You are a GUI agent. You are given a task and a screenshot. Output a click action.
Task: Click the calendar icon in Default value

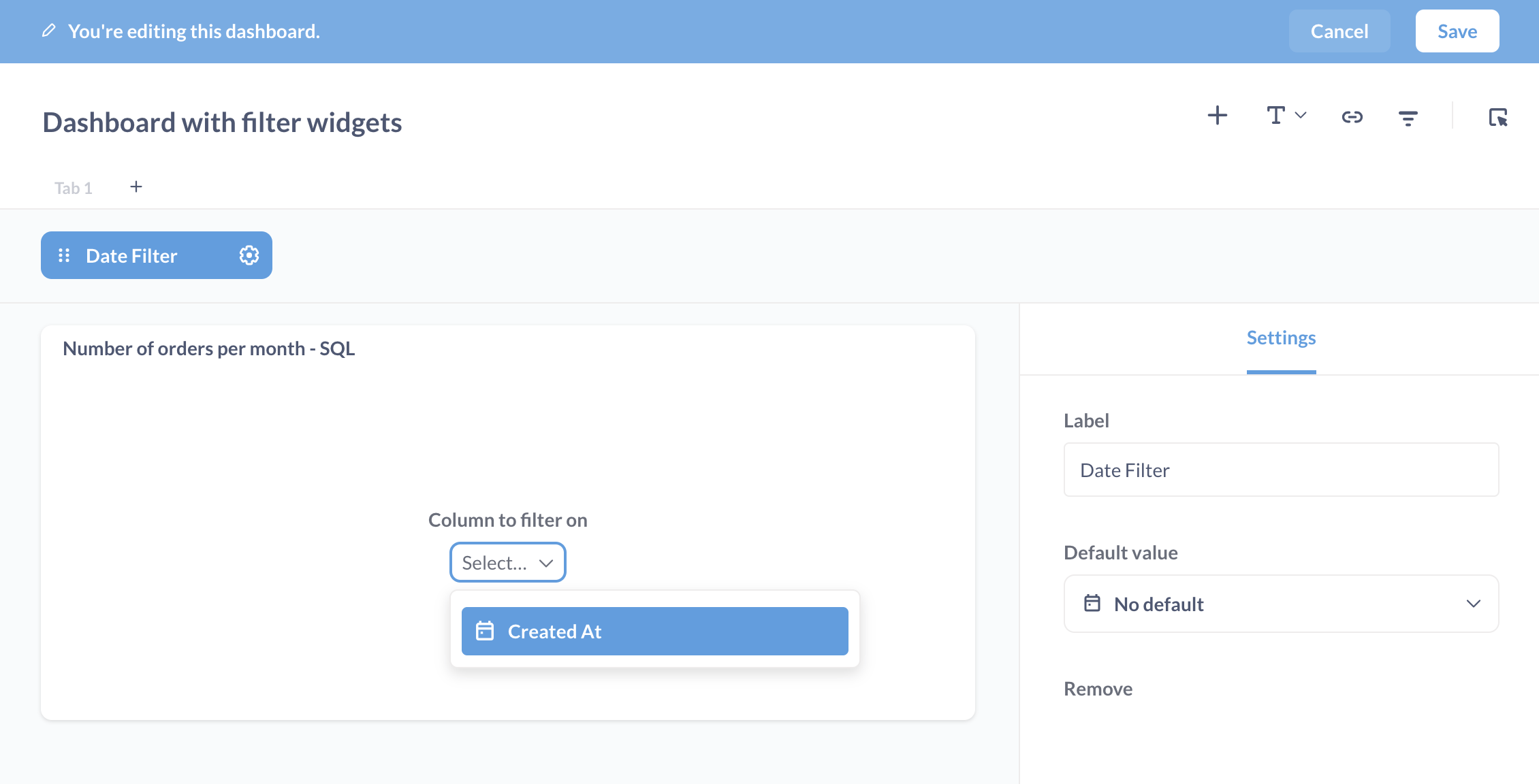click(x=1092, y=604)
